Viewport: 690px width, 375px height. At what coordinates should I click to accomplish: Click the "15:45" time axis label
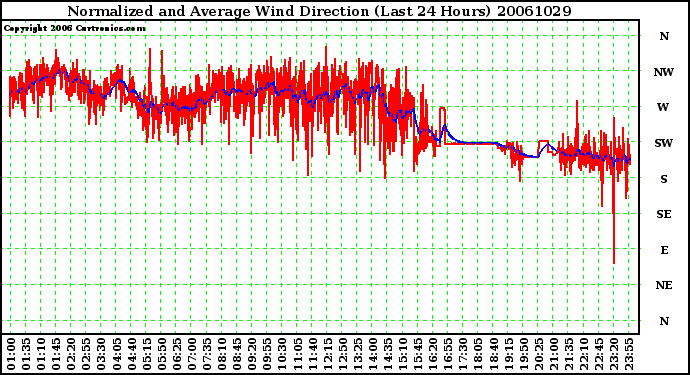pos(418,354)
